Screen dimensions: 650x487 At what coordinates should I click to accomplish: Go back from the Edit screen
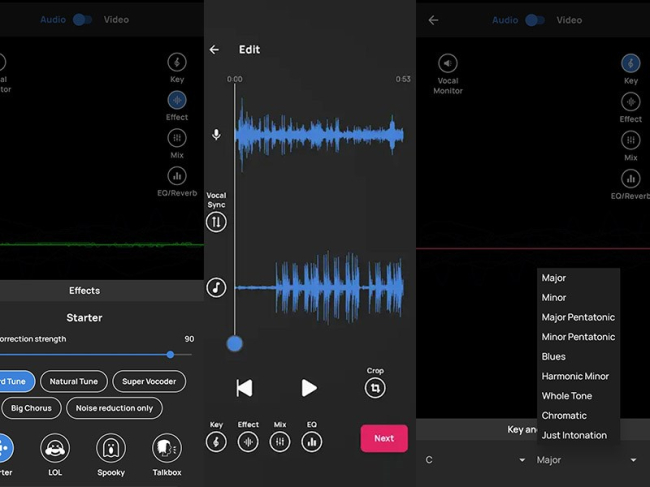[214, 50]
